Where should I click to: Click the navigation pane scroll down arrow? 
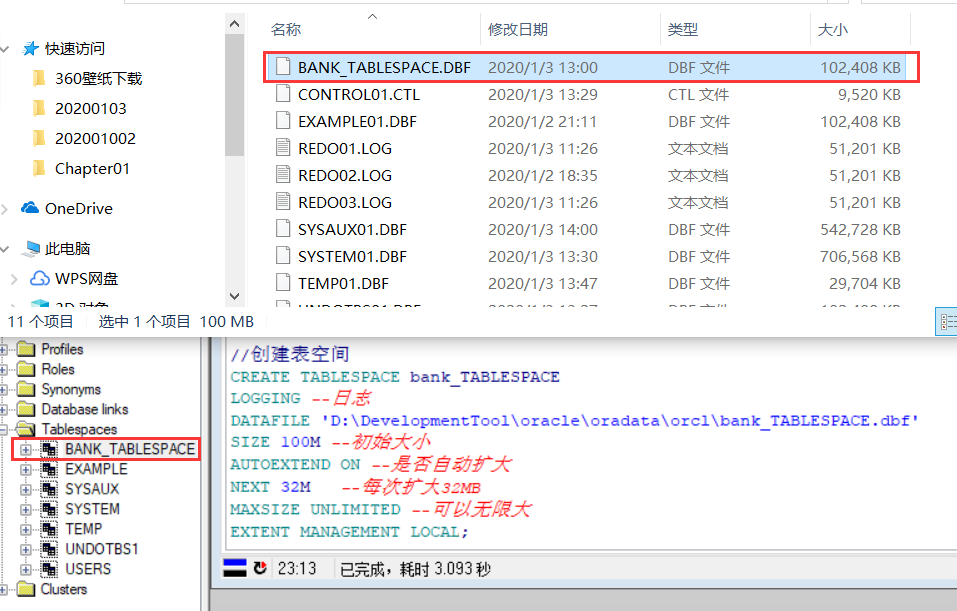click(234, 296)
